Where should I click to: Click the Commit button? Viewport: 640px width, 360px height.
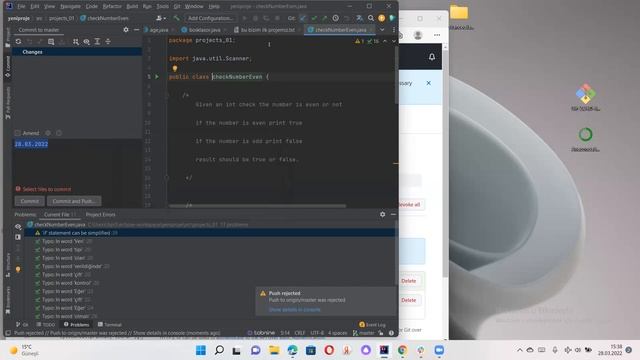29,201
